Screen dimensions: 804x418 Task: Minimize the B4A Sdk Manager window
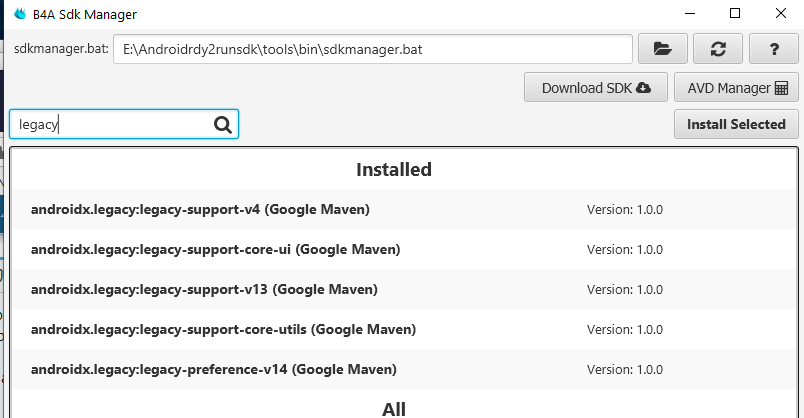tap(690, 14)
